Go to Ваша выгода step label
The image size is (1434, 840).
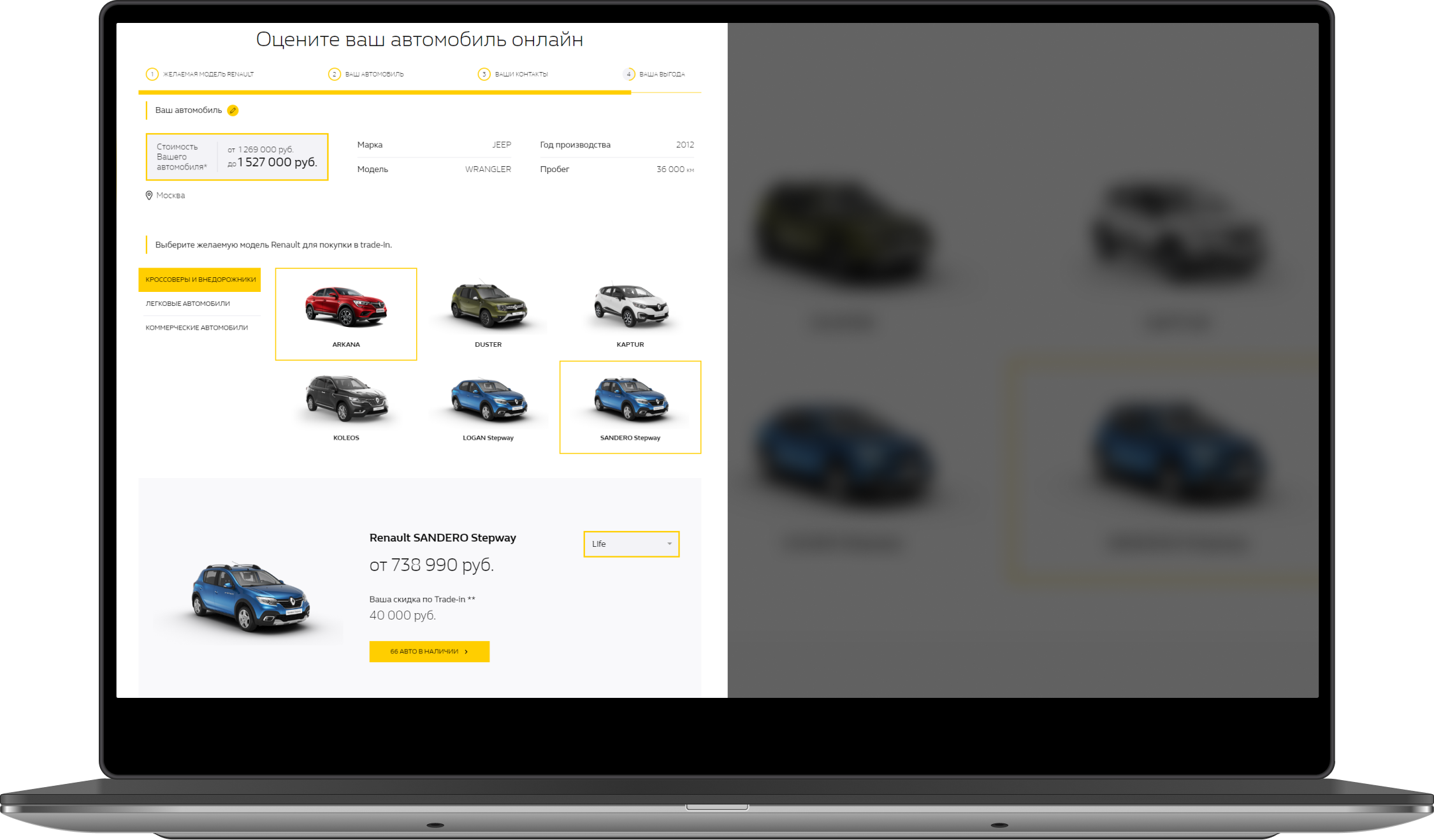coord(662,74)
